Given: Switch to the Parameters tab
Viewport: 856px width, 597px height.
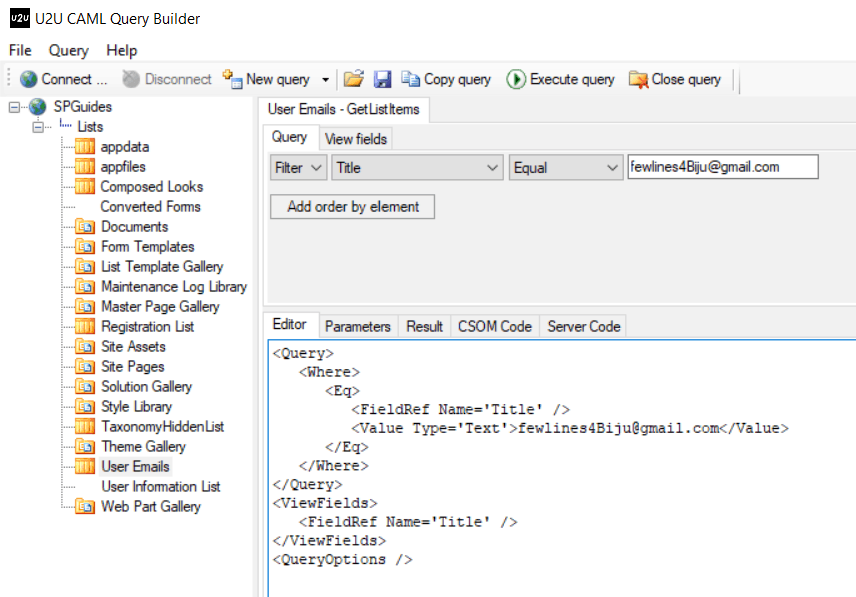Looking at the screenshot, I should coord(358,326).
